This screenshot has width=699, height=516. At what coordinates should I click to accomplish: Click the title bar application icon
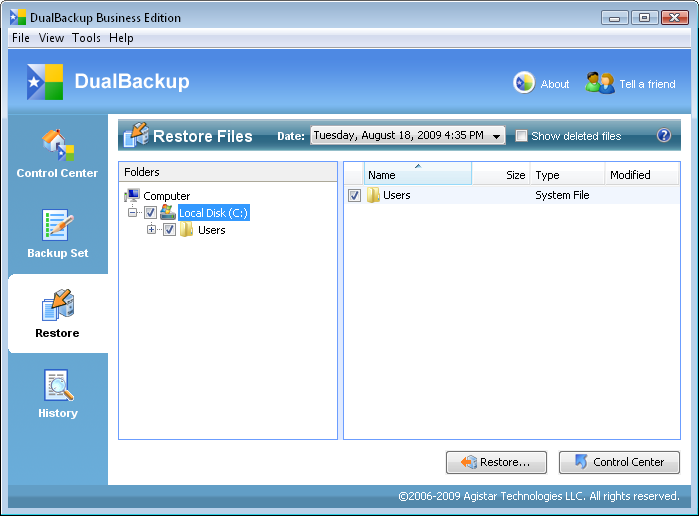point(18,17)
